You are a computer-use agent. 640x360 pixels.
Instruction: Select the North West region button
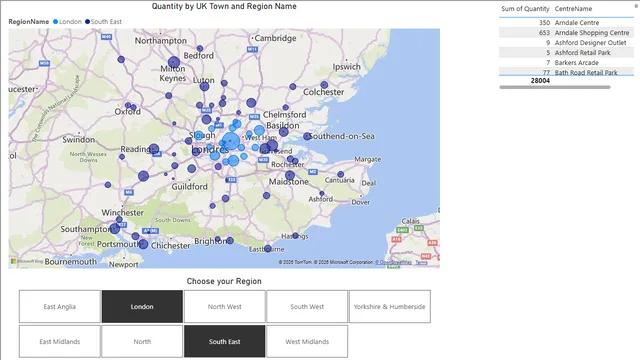click(x=224, y=307)
